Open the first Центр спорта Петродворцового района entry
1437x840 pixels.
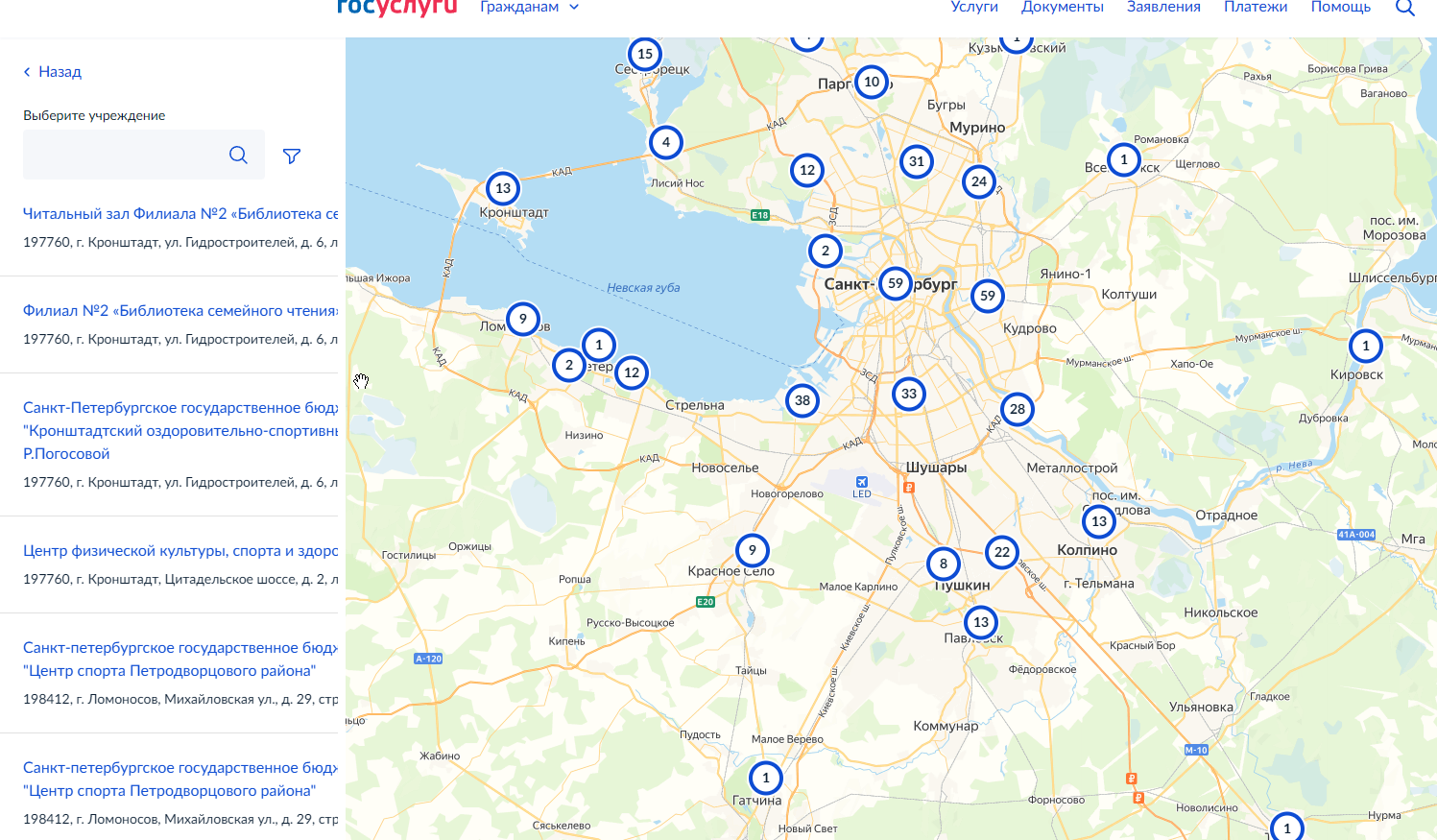180,659
